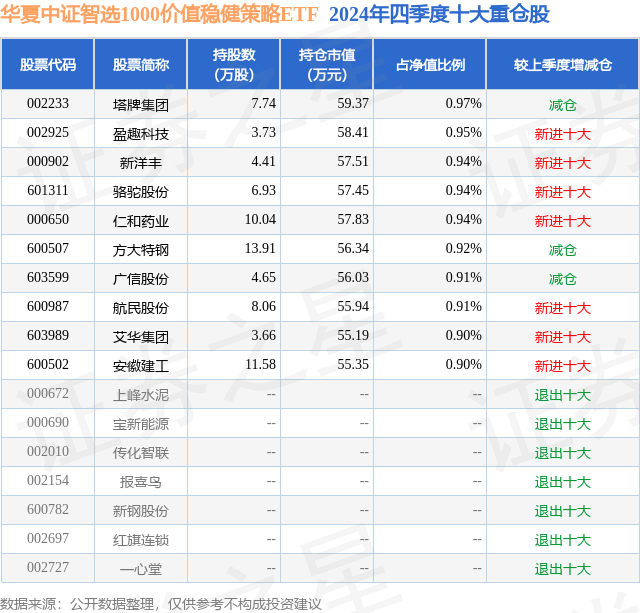640x613 pixels.
Task: Click the 占净值比例 column header
Action: 430,64
